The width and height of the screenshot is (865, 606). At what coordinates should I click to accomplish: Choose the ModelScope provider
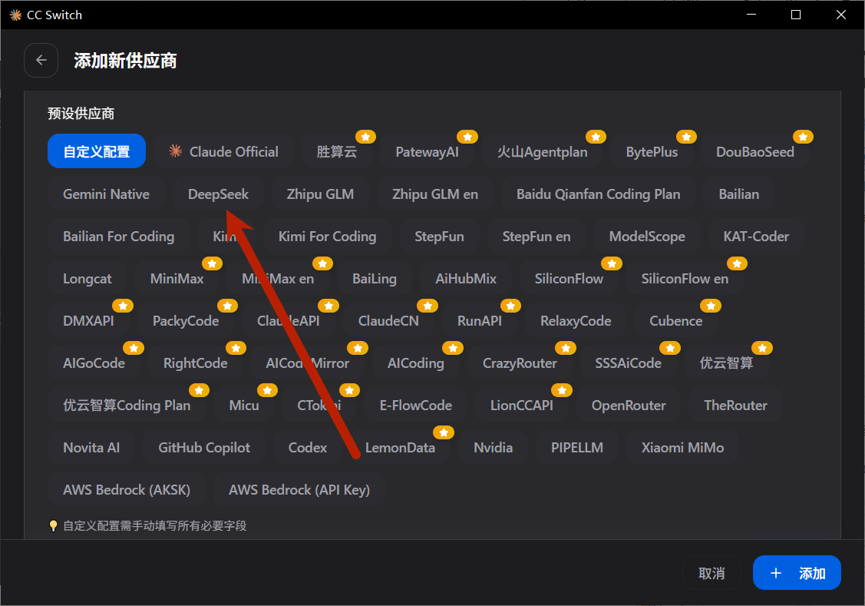647,236
